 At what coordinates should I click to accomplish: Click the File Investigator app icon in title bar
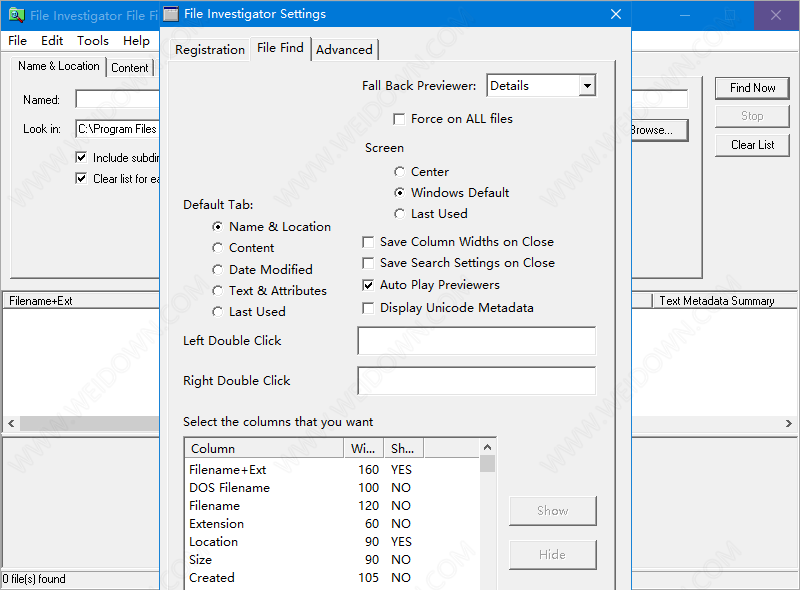tap(16, 15)
